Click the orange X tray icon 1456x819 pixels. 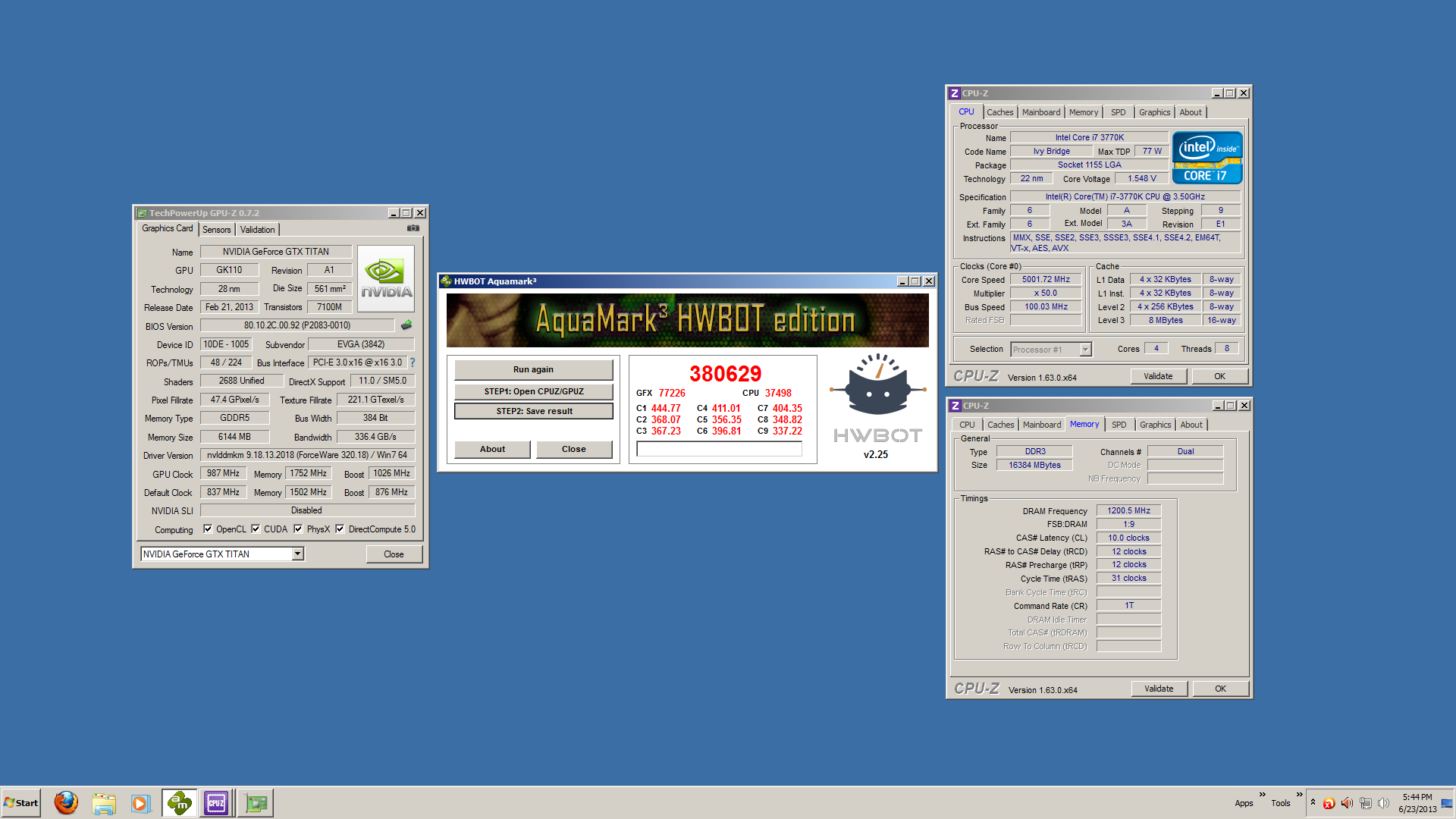click(1329, 803)
